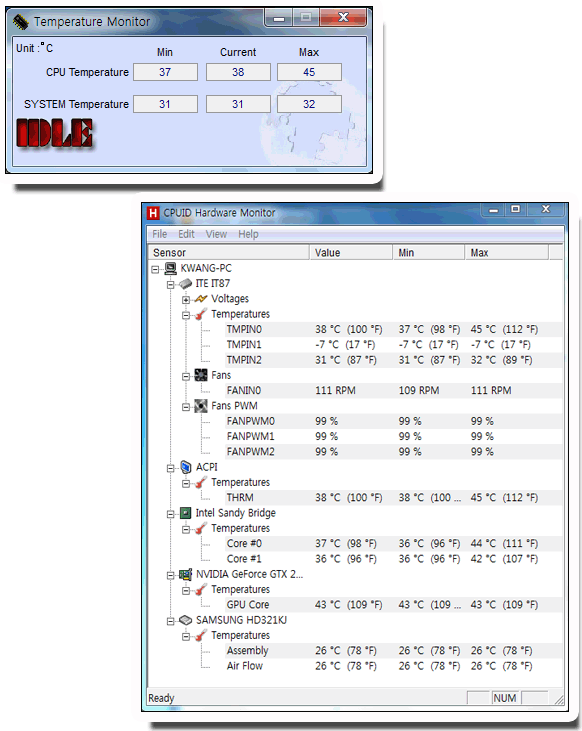This screenshot has height=731, width=582.
Task: Click the Fans icon in the tree
Action: [201, 375]
